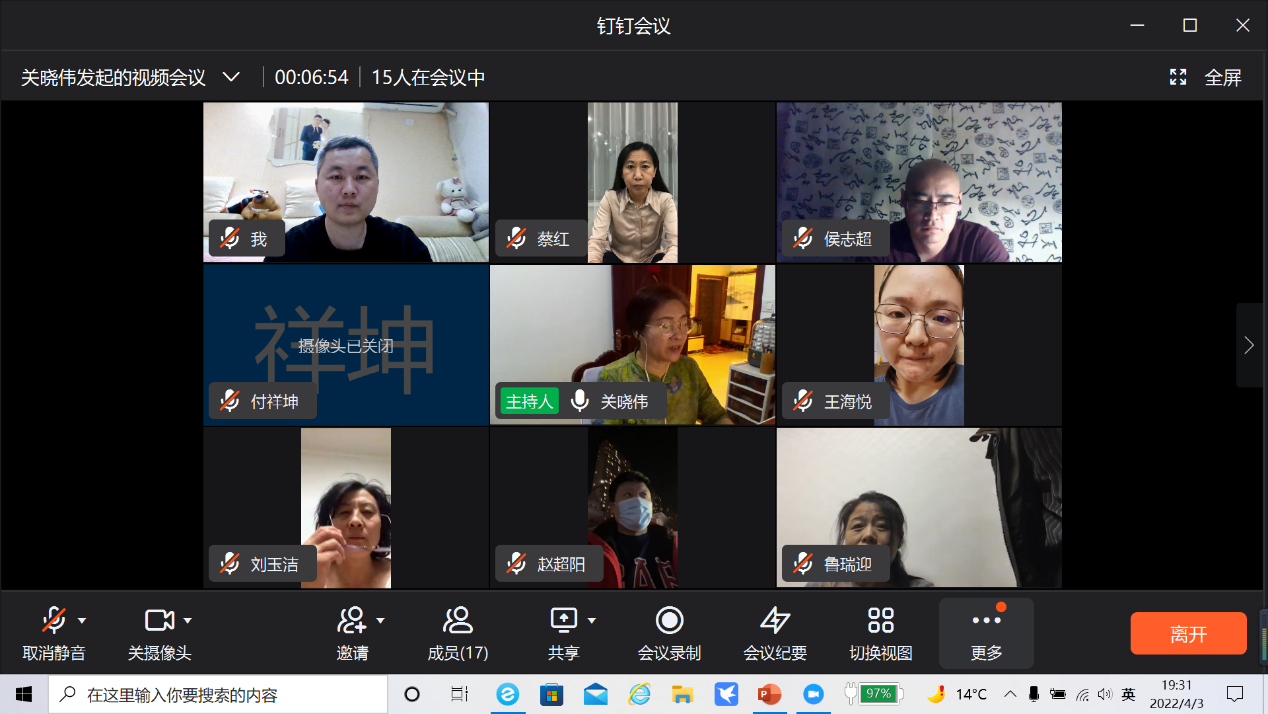
Task: Click muted mic icon beside 刘玉洁
Action: (x=230, y=564)
